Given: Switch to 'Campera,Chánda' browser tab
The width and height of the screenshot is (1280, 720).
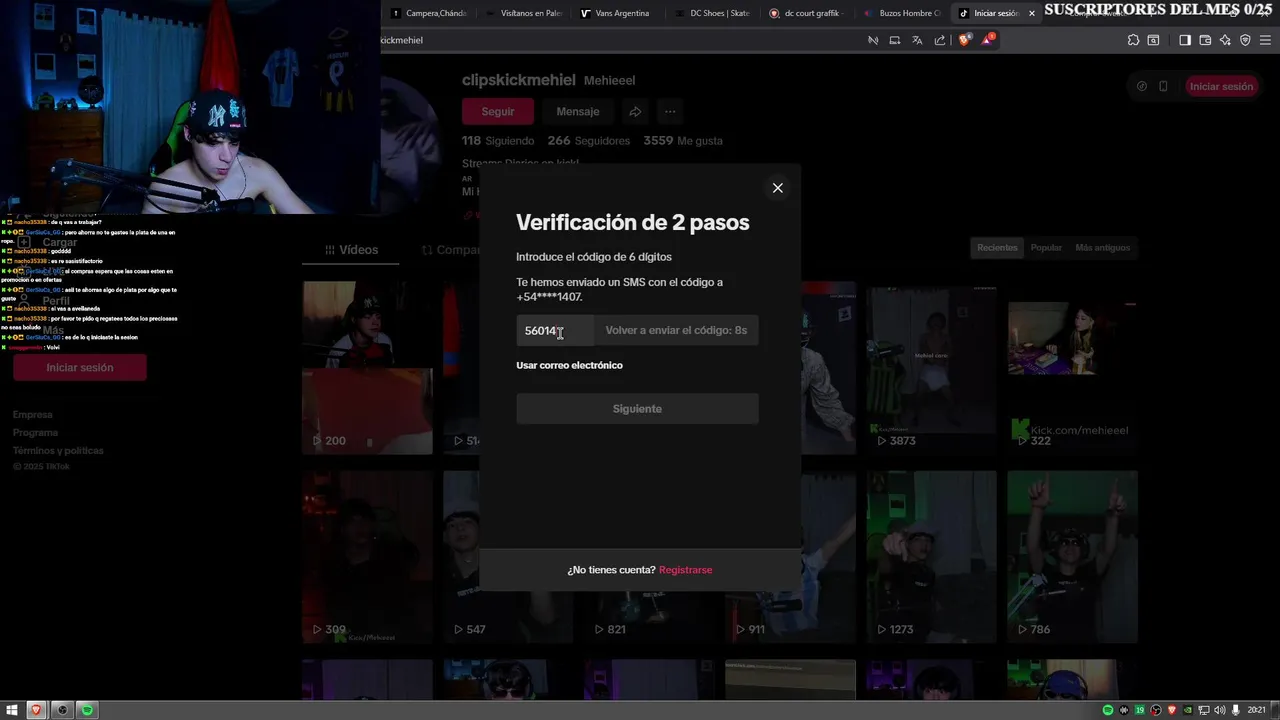Looking at the screenshot, I should [428, 13].
